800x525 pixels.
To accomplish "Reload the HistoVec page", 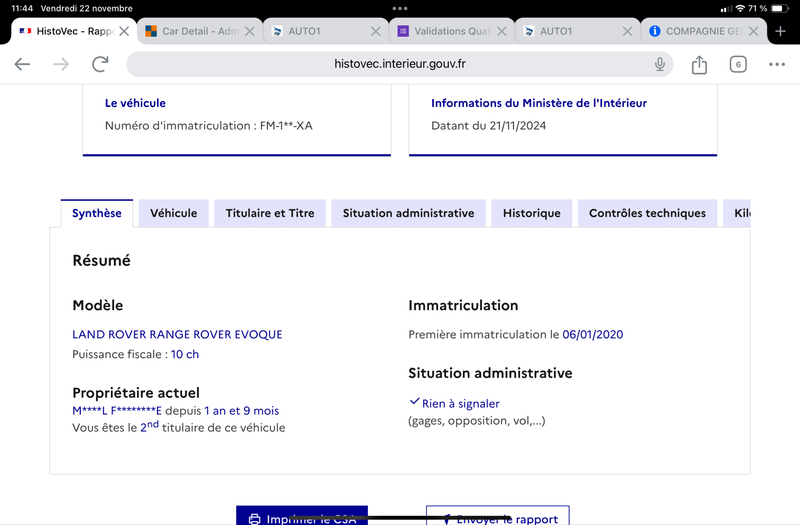I will coord(100,64).
